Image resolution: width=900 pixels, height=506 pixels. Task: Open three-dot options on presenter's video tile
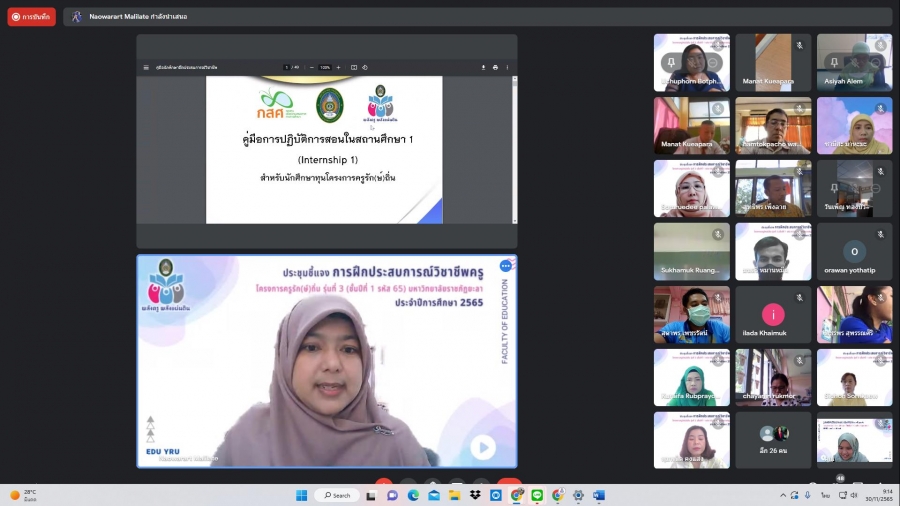[506, 266]
